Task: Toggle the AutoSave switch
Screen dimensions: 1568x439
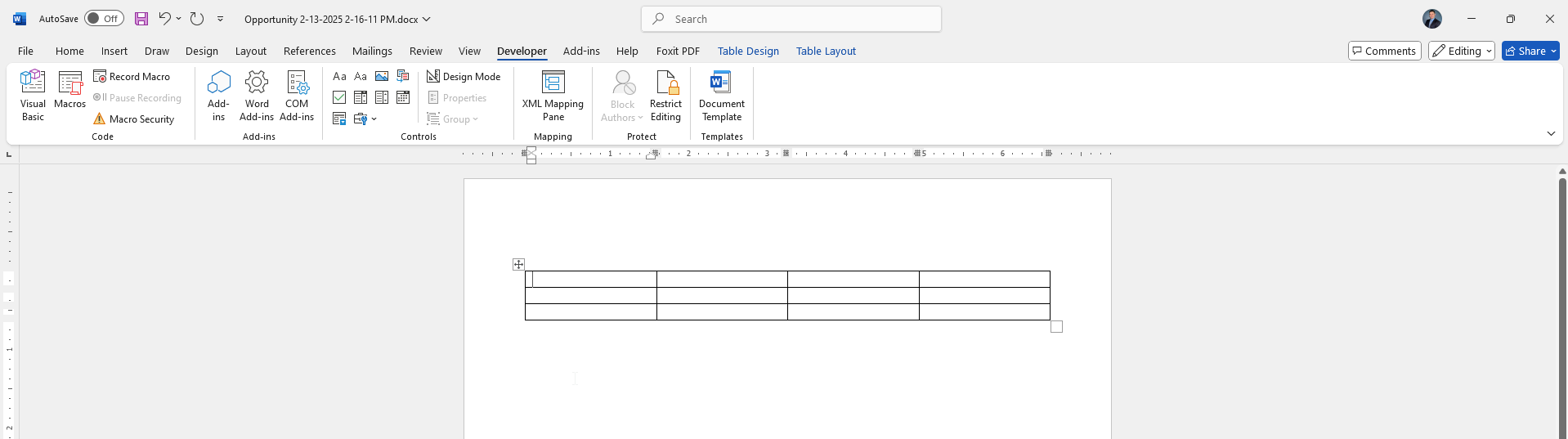Action: point(104,19)
